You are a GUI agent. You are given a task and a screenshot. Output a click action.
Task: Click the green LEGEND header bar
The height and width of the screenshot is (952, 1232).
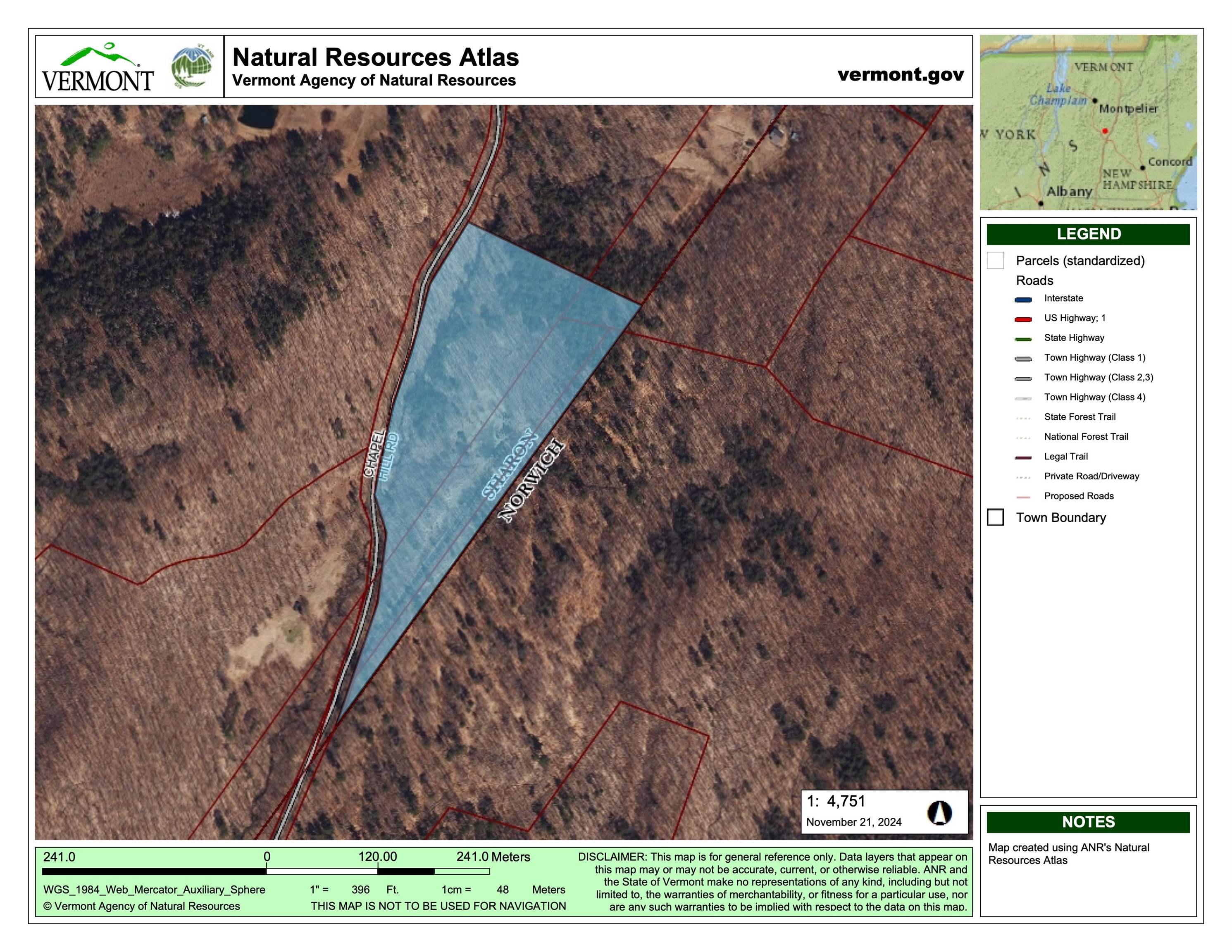tap(1088, 234)
